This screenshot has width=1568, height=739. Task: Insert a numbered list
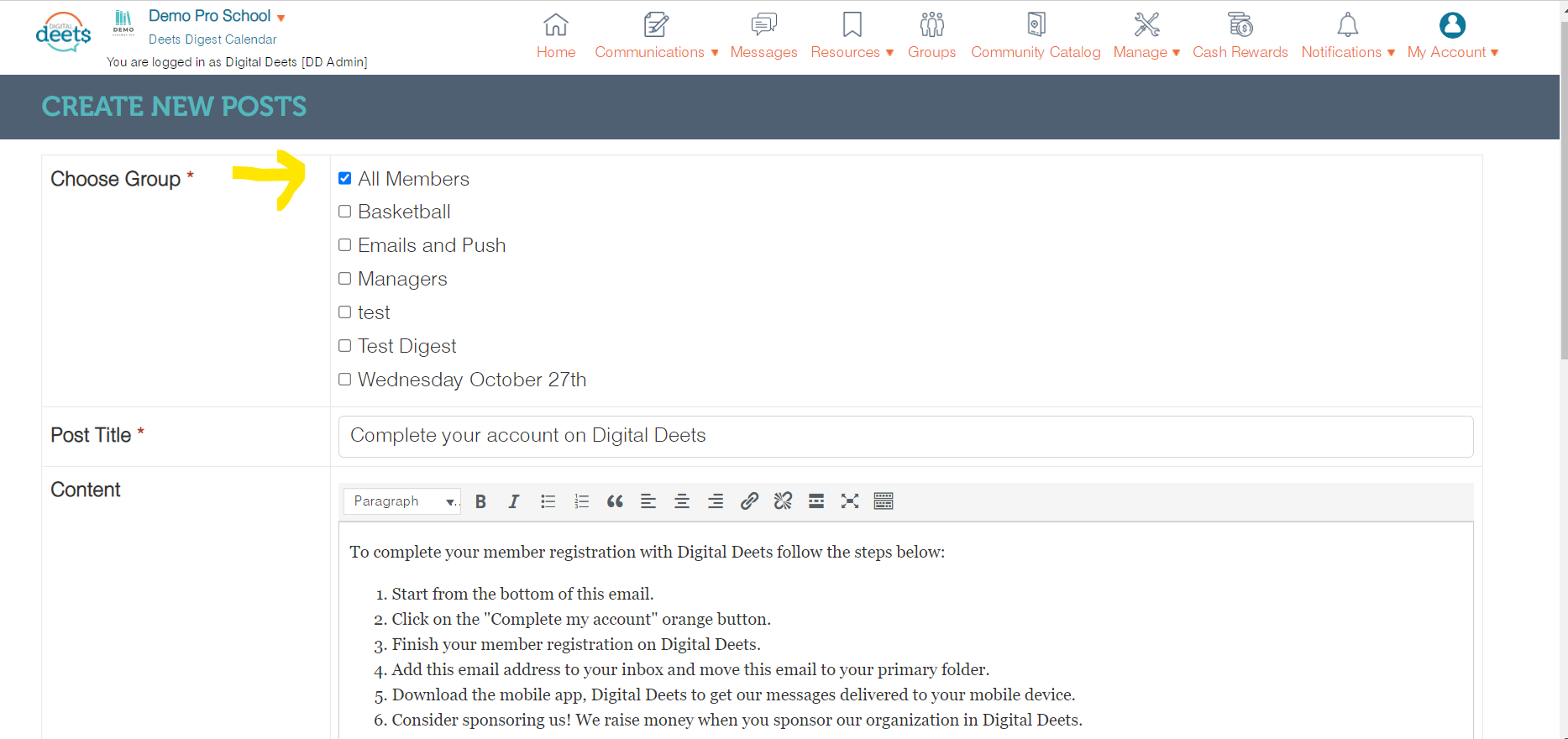click(581, 501)
